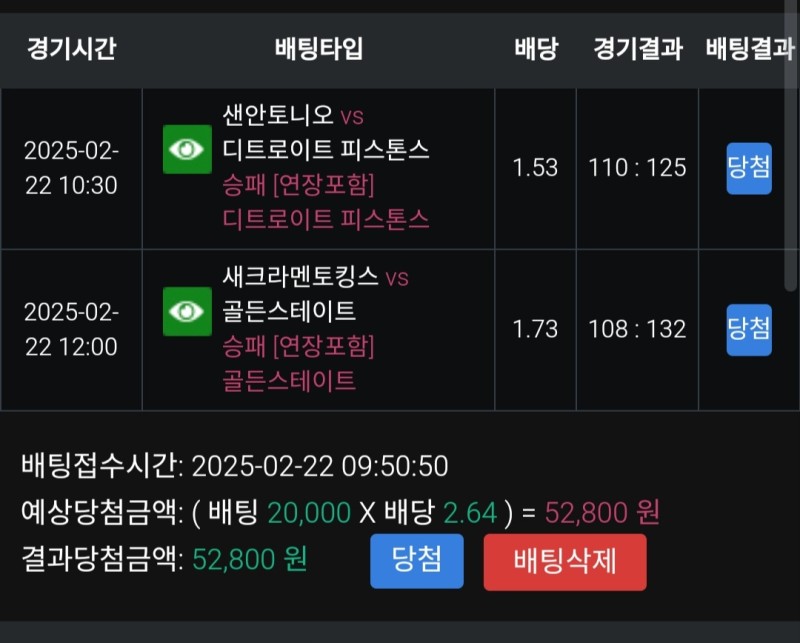Select the 경기시간 column header

pos(71,49)
